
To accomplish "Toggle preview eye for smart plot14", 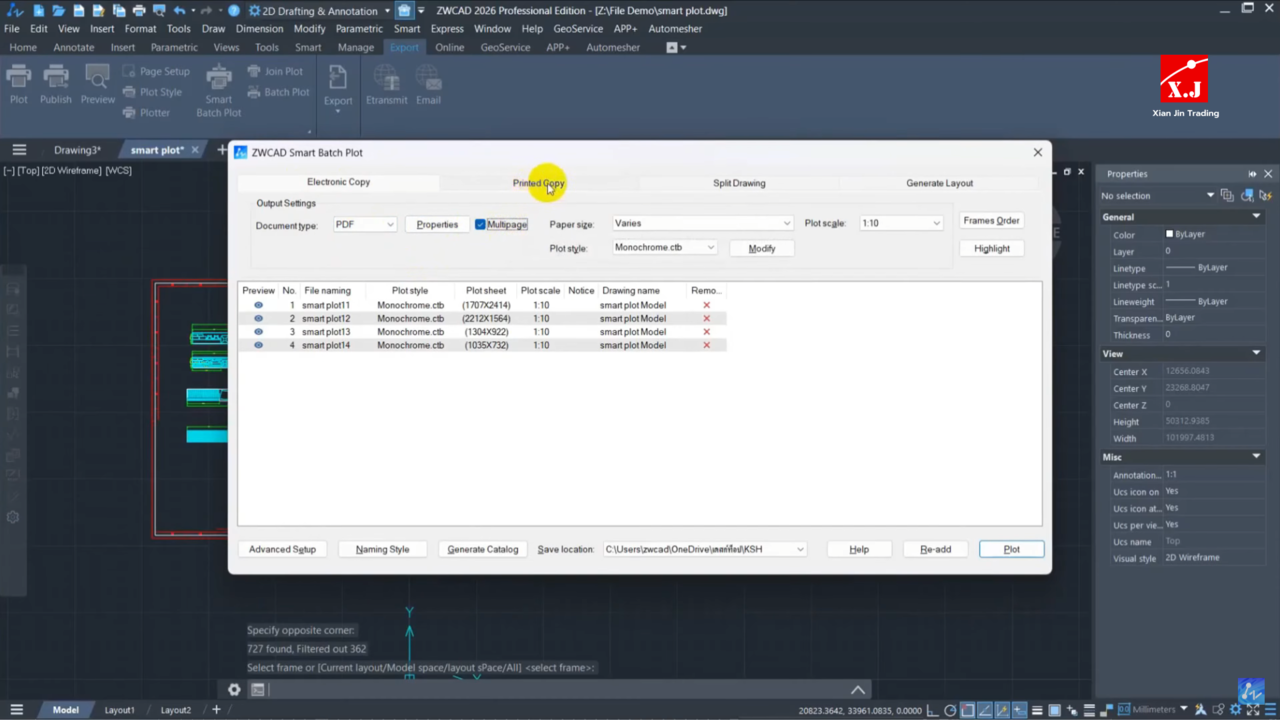I will click(258, 345).
